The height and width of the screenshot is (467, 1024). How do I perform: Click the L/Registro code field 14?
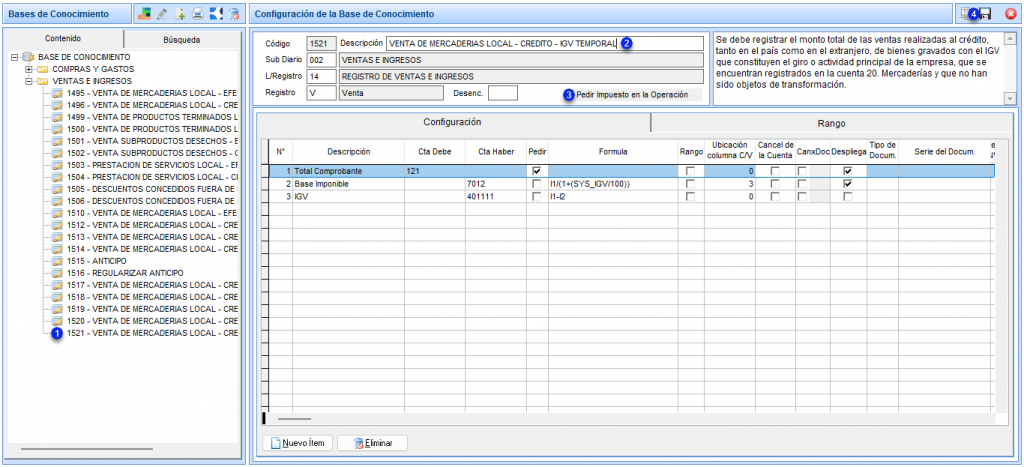321,76
